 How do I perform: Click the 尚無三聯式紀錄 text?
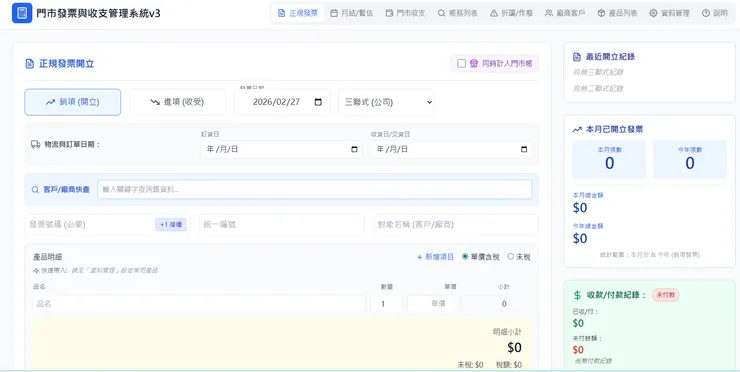598,72
